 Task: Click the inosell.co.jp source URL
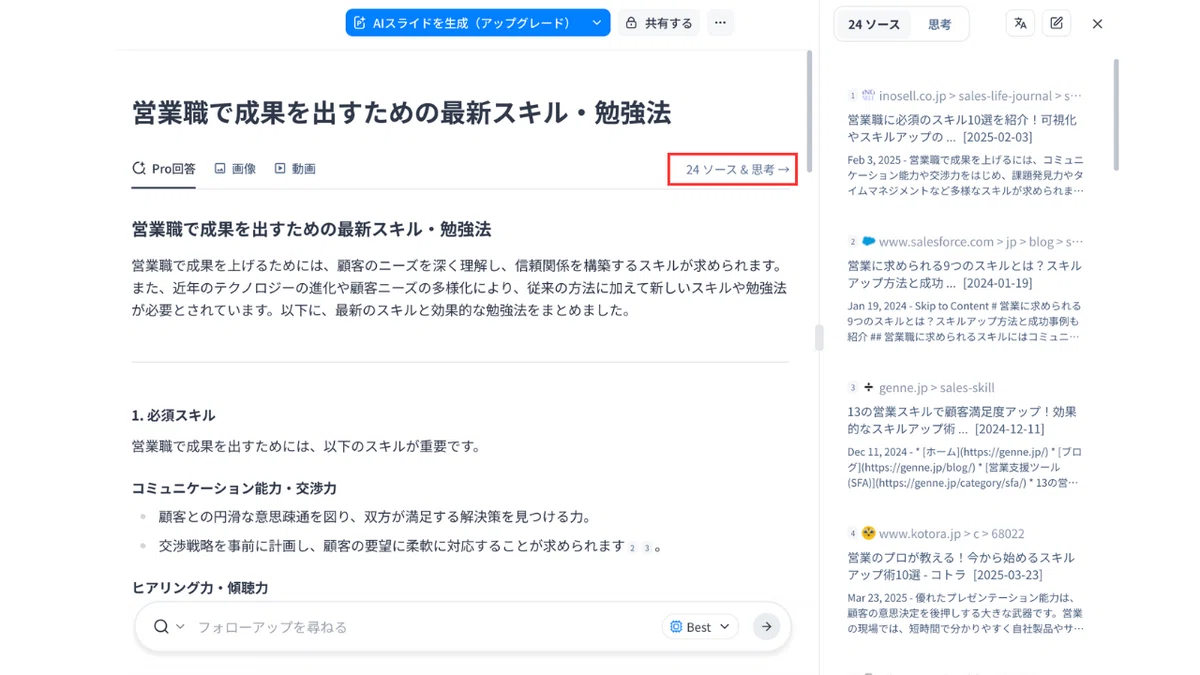[980, 96]
